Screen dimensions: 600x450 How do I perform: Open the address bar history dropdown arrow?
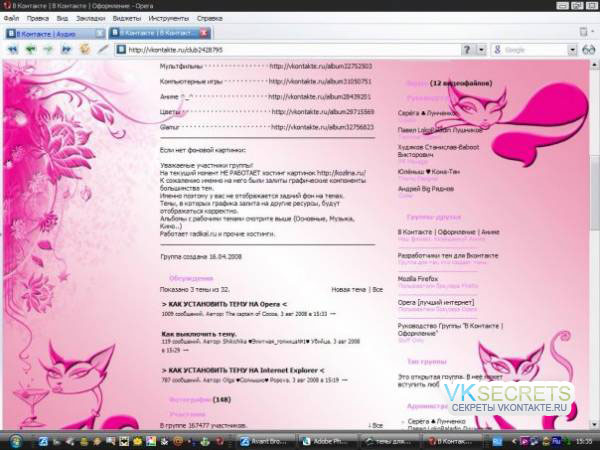click(481, 50)
